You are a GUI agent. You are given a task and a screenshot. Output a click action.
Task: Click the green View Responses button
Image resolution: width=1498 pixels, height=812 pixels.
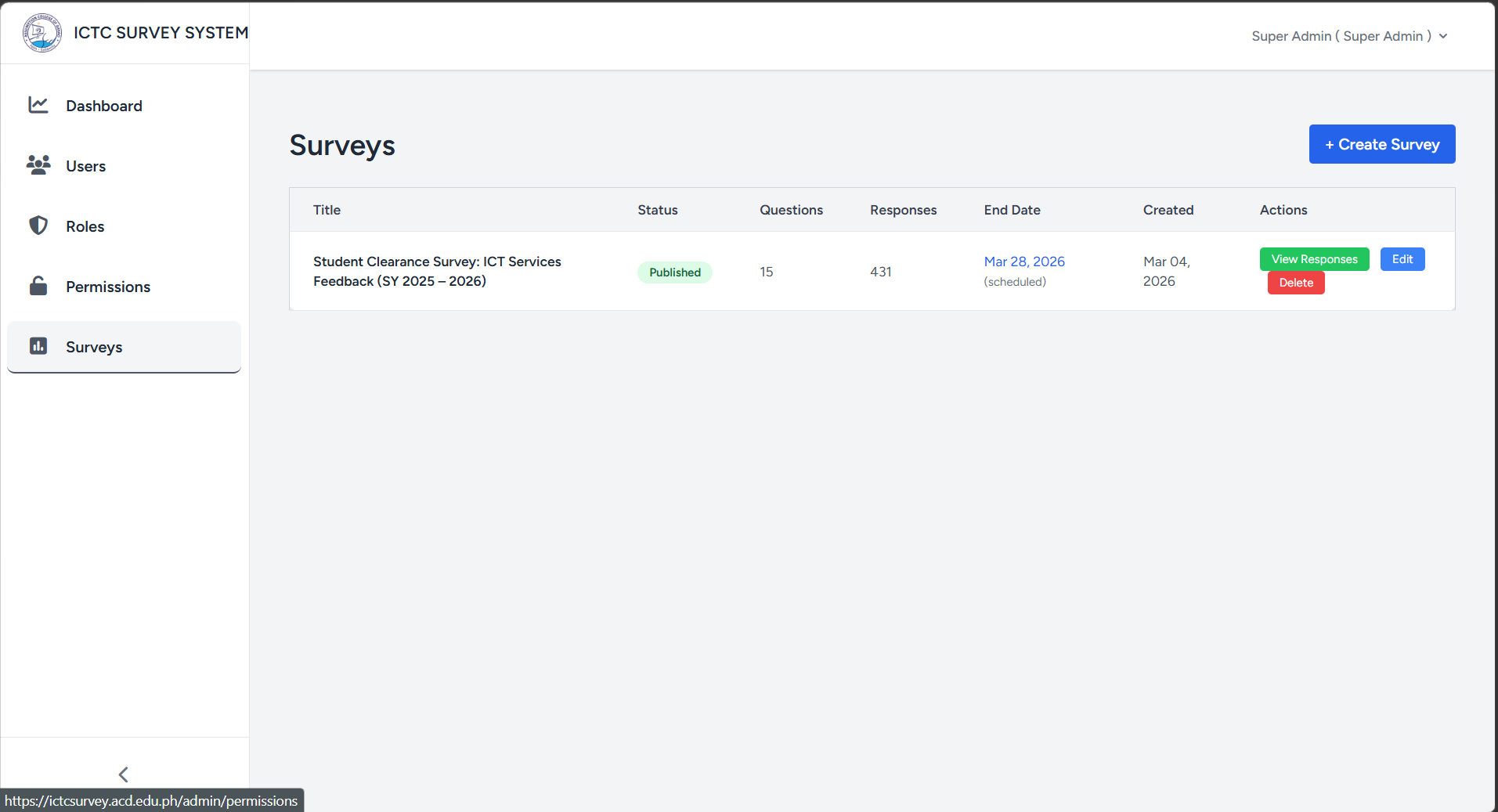(x=1314, y=259)
